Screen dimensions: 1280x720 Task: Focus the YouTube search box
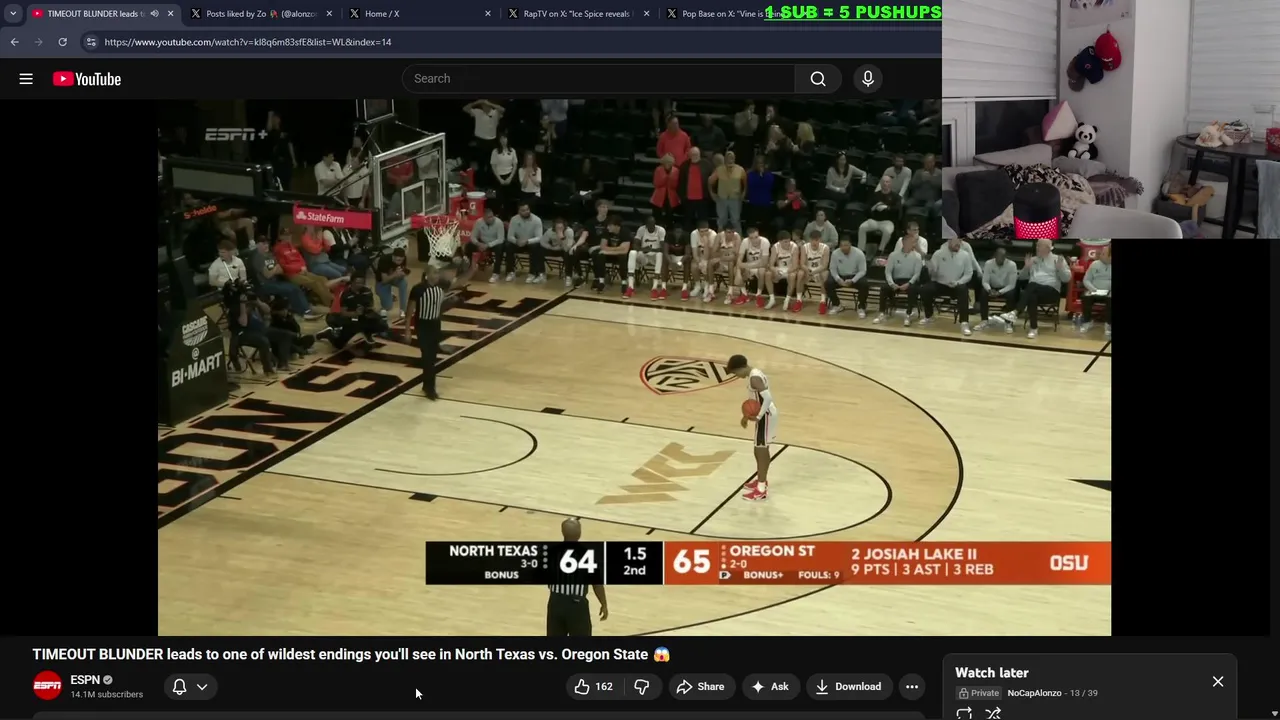pyautogui.click(x=598, y=79)
